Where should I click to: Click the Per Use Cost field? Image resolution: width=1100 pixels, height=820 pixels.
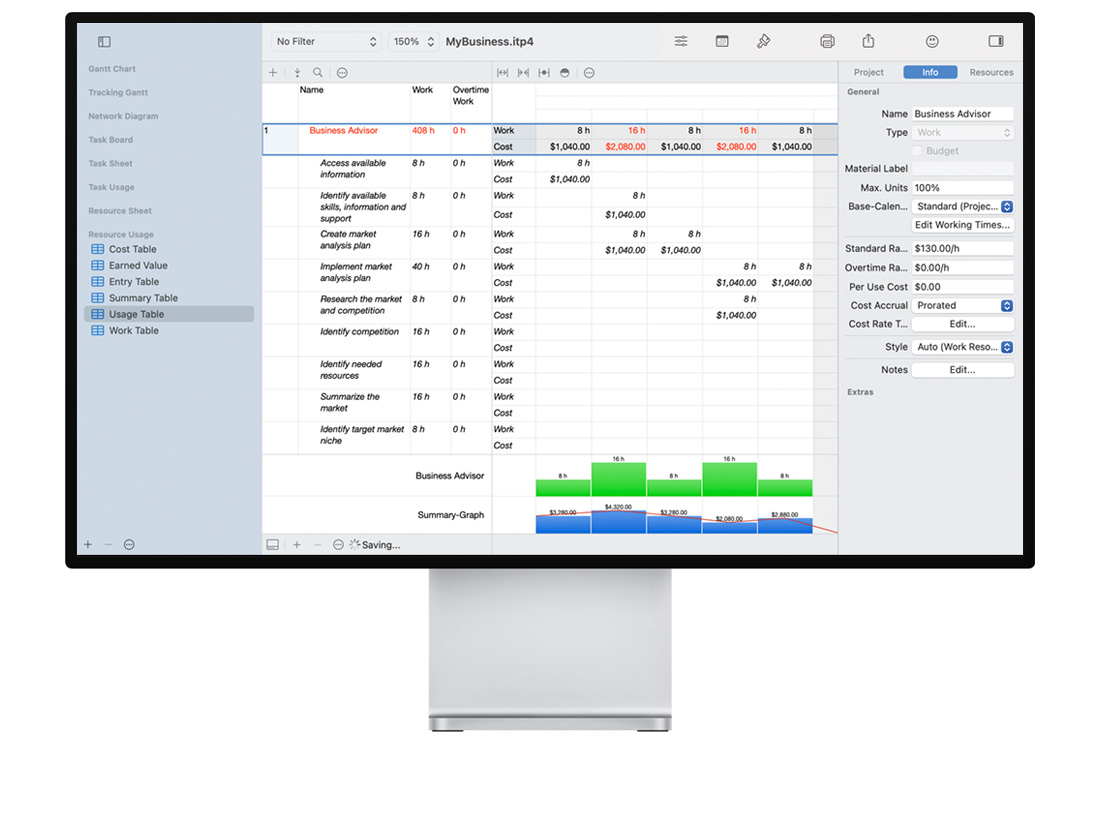(962, 287)
